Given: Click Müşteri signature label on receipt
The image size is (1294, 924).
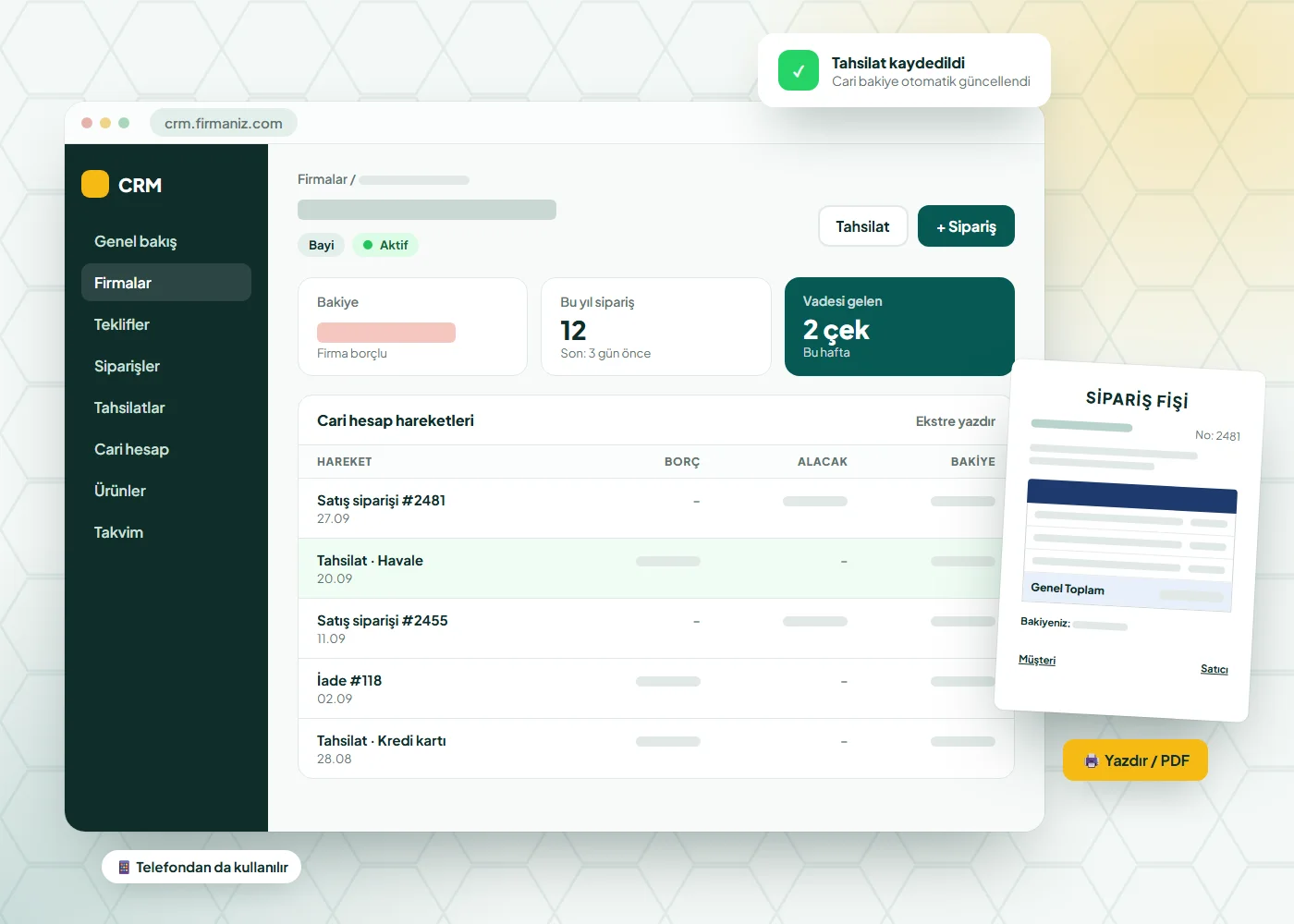Looking at the screenshot, I should coord(1037,660).
